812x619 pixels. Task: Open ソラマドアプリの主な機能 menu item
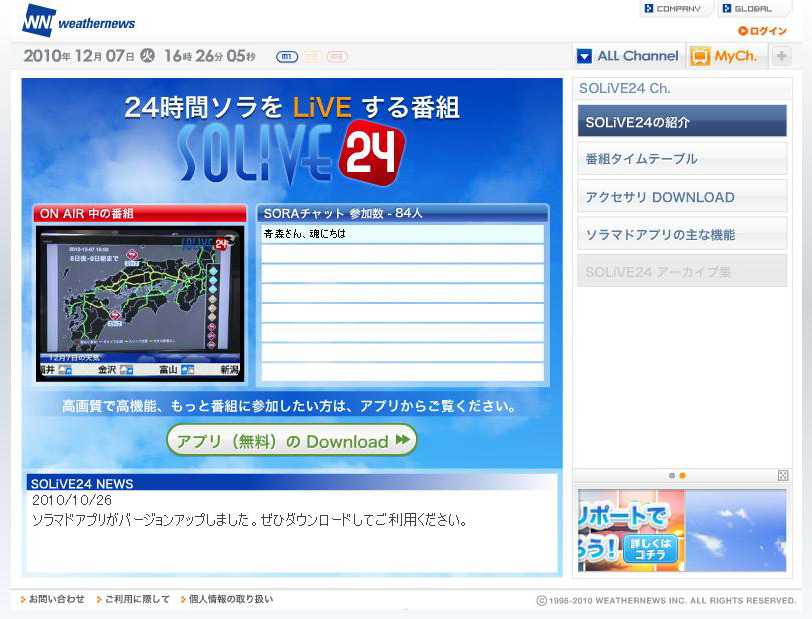click(x=682, y=234)
